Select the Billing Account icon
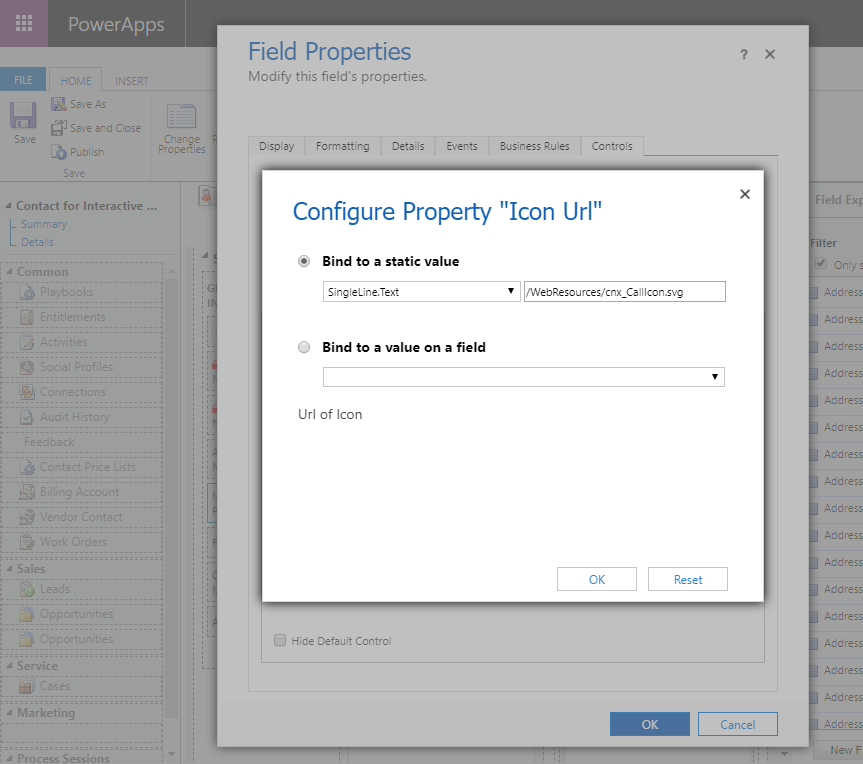 coord(27,492)
